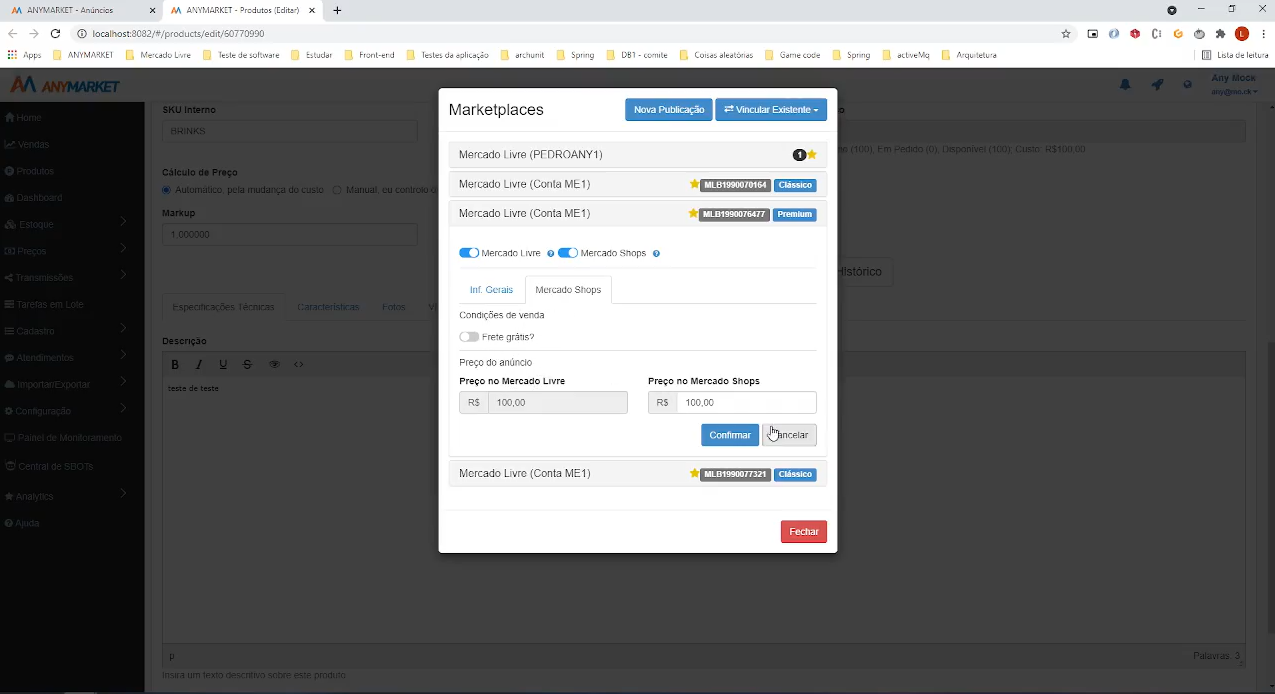Click the star beside badge MLB1990070164

click(694, 184)
